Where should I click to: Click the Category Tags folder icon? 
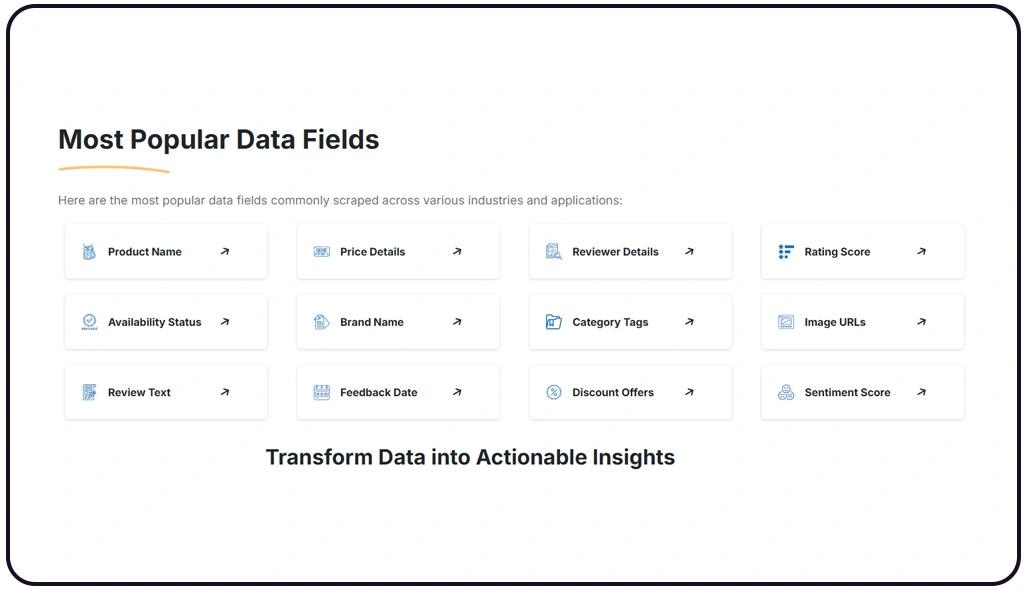point(553,322)
